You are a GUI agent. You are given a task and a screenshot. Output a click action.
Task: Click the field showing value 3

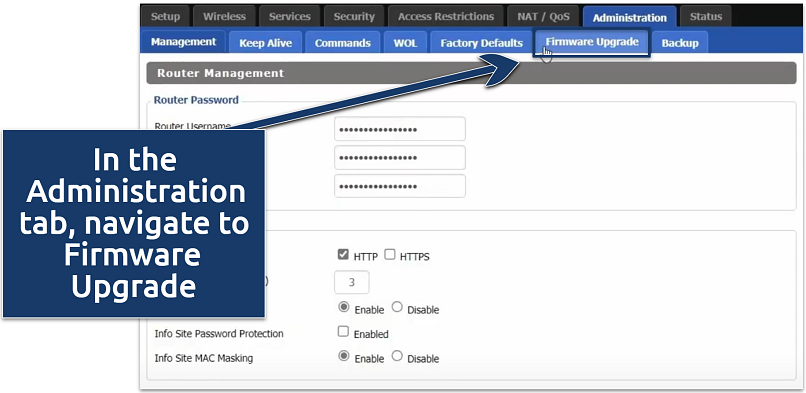pyautogui.click(x=352, y=282)
